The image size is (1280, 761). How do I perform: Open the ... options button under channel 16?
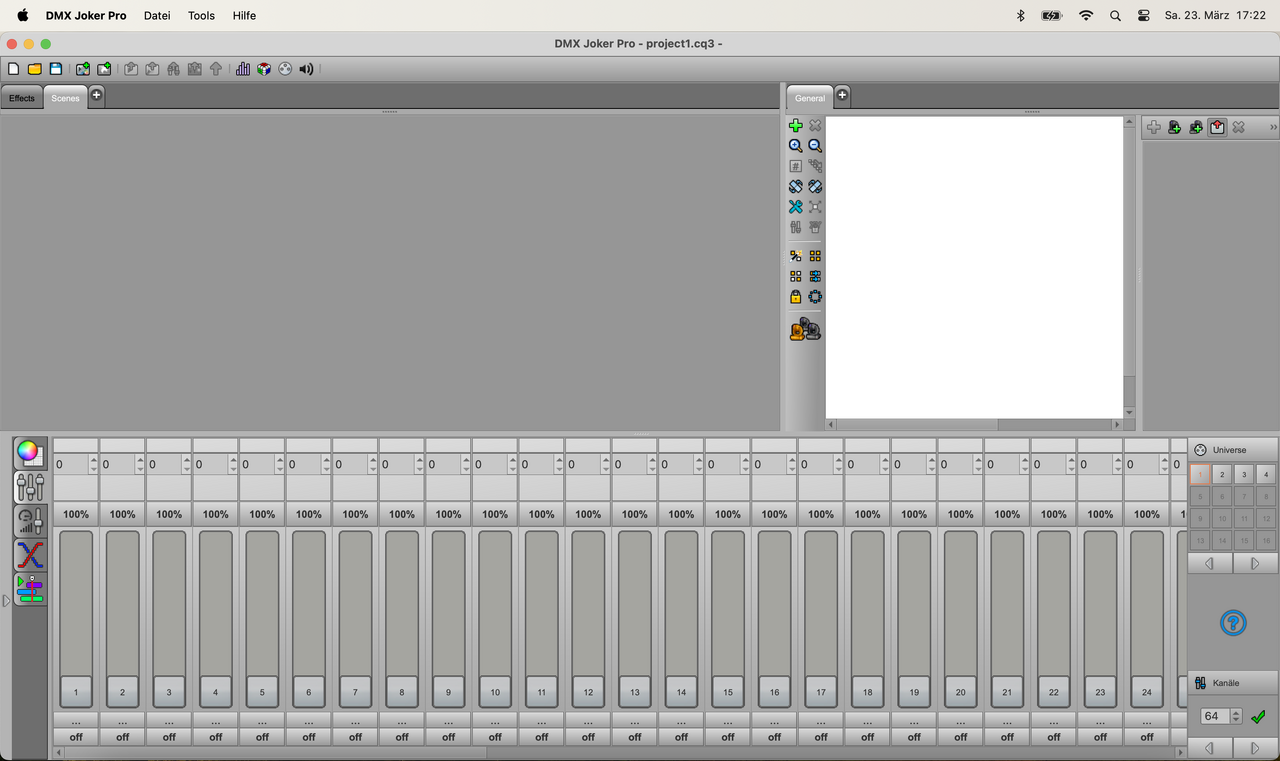point(774,721)
